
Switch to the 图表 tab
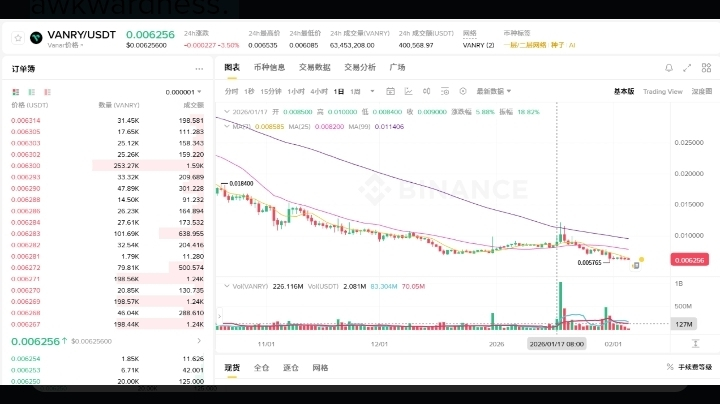point(232,67)
